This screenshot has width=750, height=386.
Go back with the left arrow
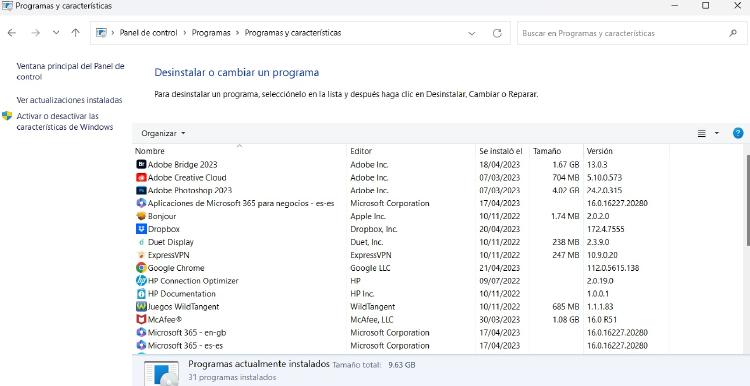click(x=11, y=33)
